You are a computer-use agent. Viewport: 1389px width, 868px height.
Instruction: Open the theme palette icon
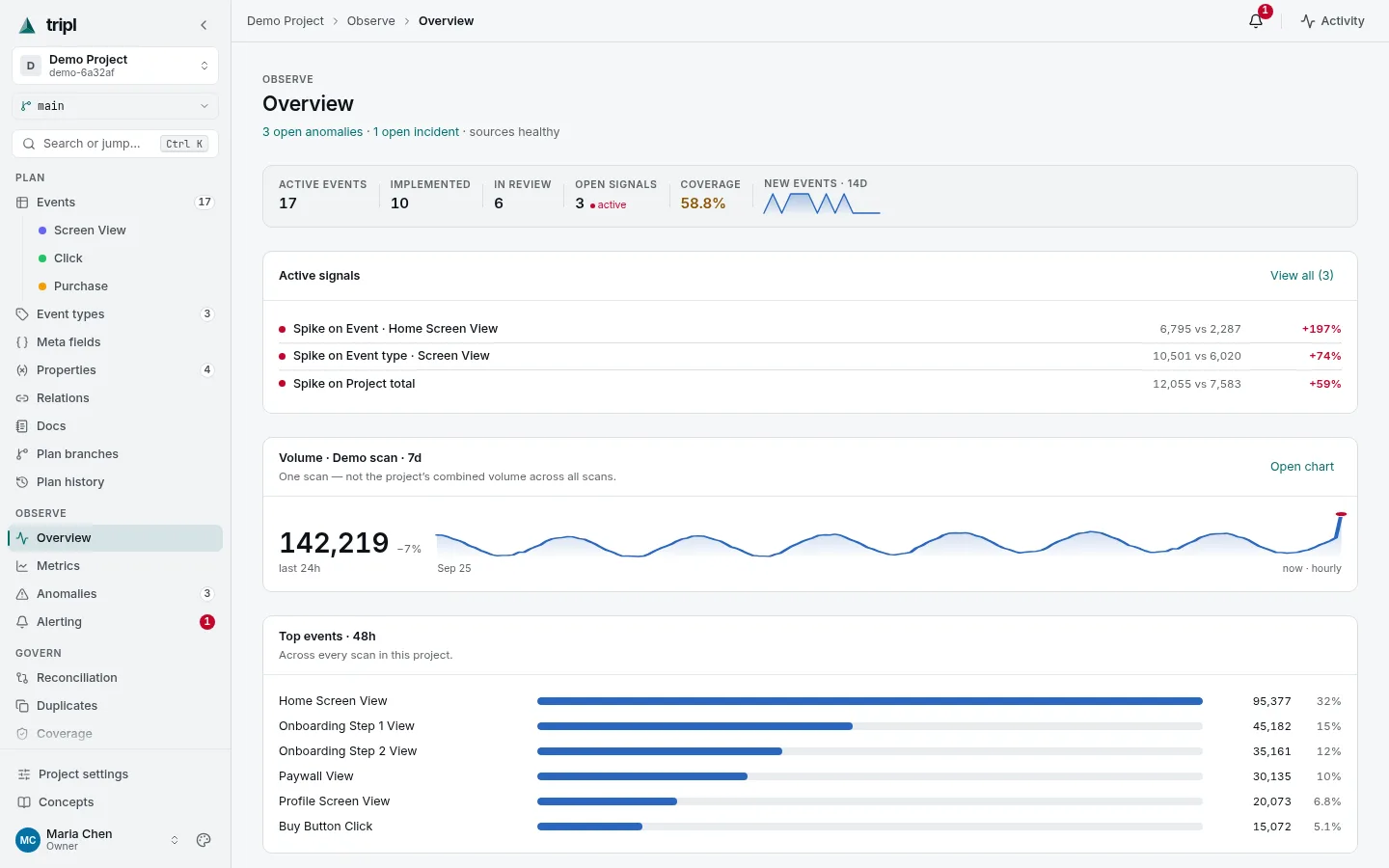[x=204, y=840]
